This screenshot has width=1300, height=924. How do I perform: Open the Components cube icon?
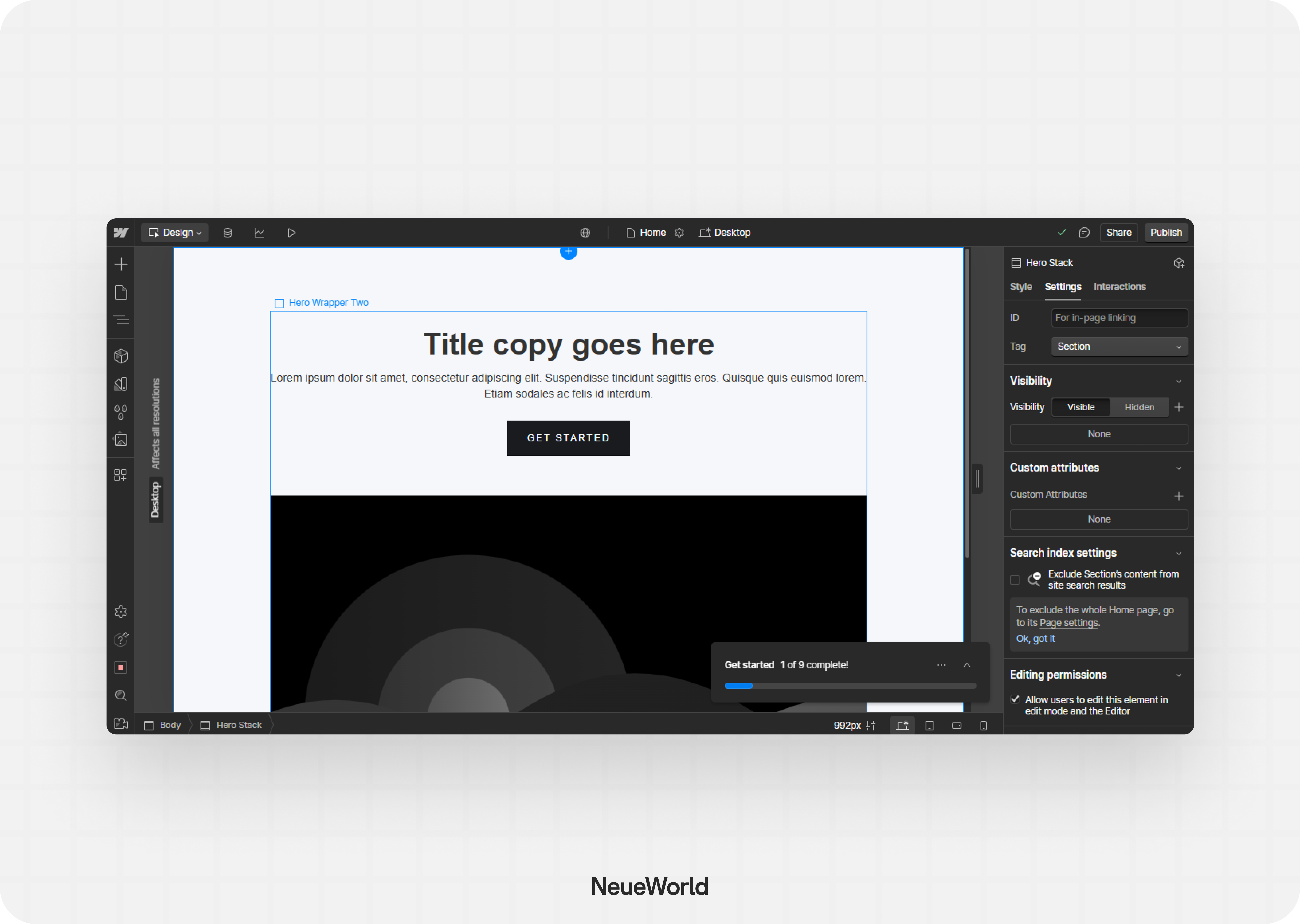121,356
